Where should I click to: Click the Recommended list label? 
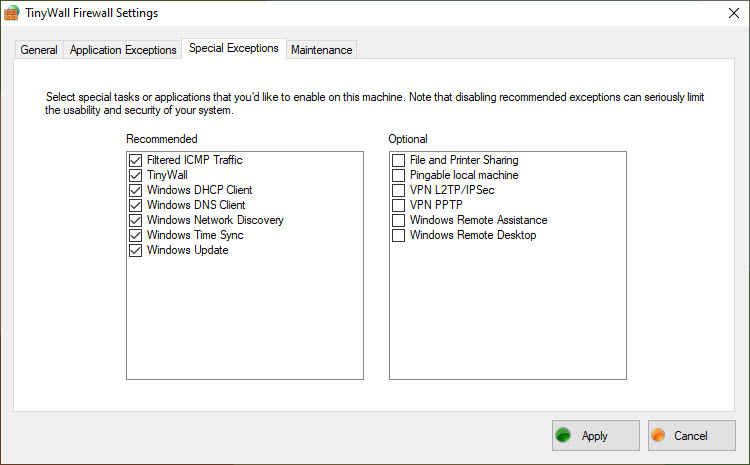tap(162, 139)
